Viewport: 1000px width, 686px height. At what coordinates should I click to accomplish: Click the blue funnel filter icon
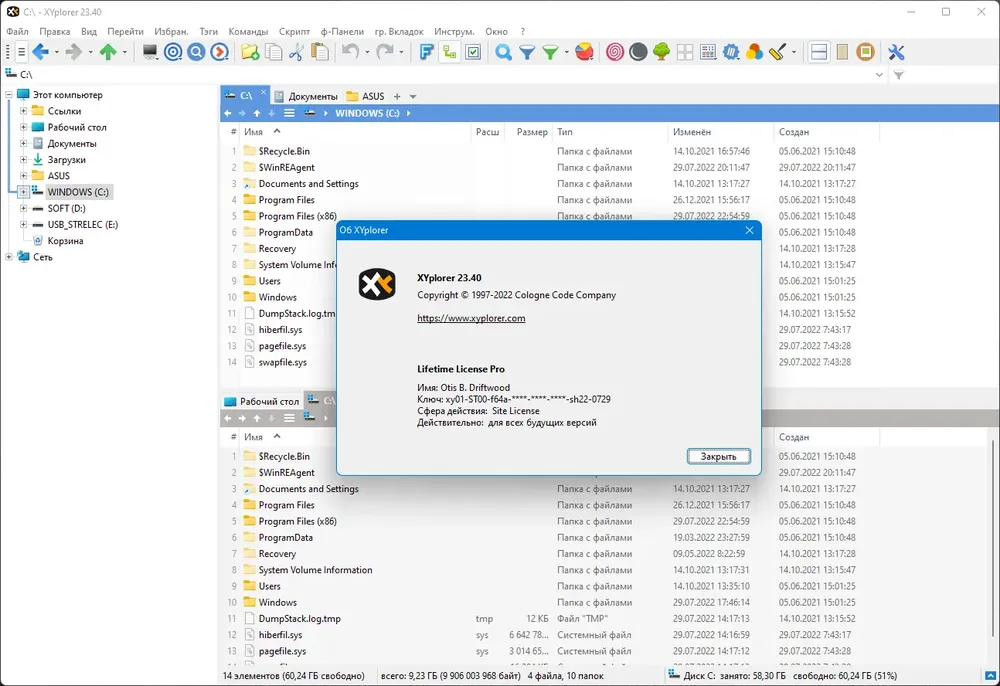click(527, 52)
